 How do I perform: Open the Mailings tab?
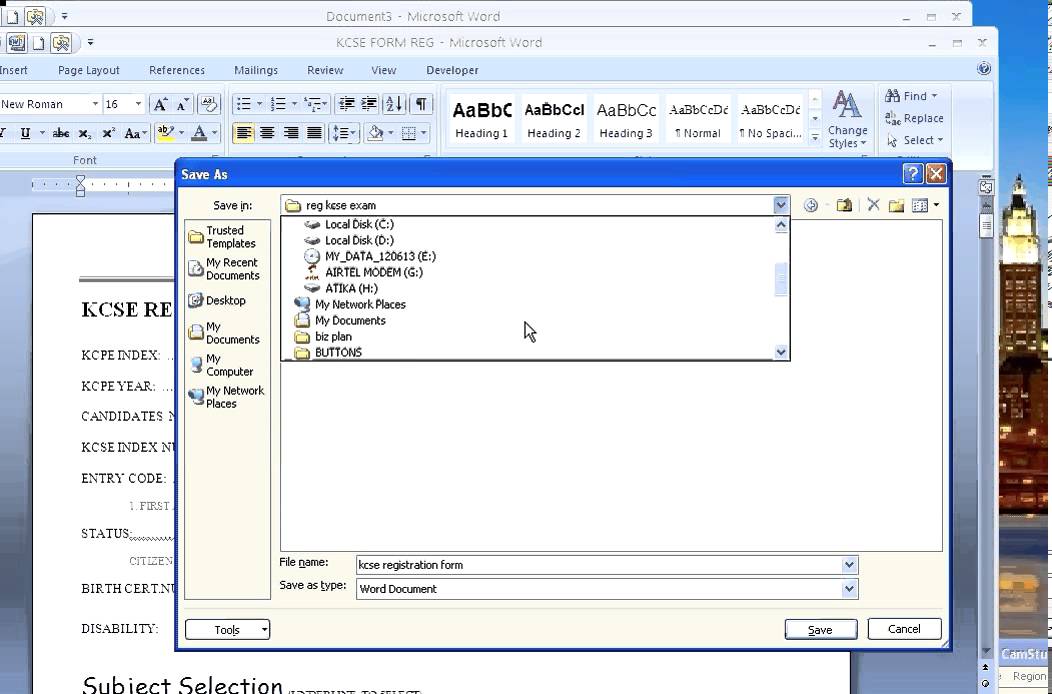tap(256, 70)
